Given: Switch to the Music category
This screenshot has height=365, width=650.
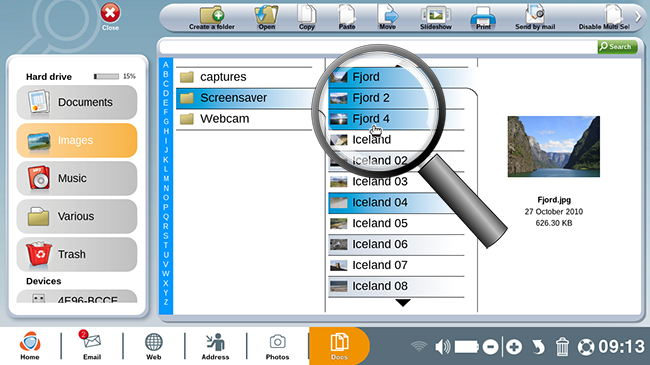Looking at the screenshot, I should point(77,178).
